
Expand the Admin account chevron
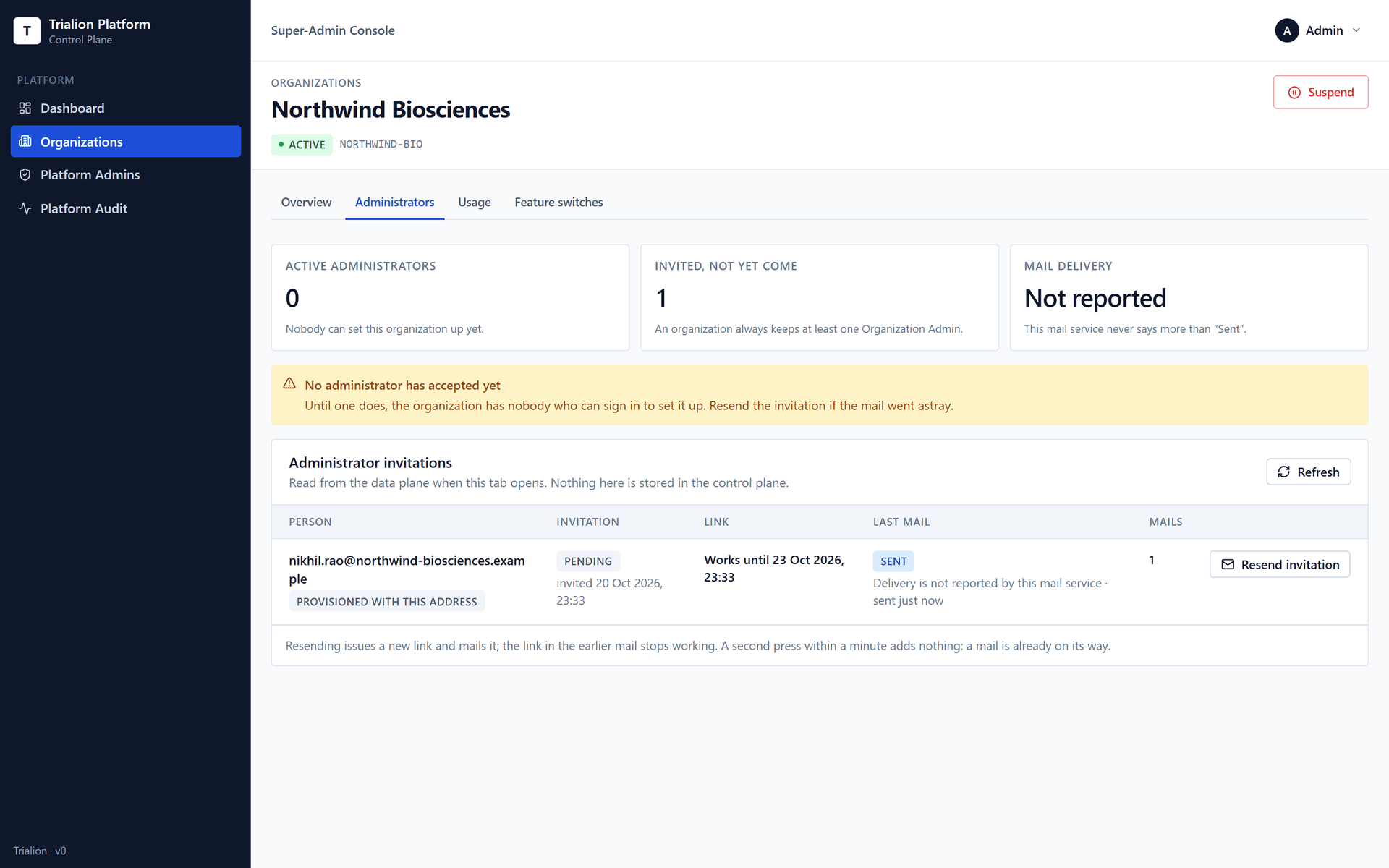pyautogui.click(x=1356, y=30)
